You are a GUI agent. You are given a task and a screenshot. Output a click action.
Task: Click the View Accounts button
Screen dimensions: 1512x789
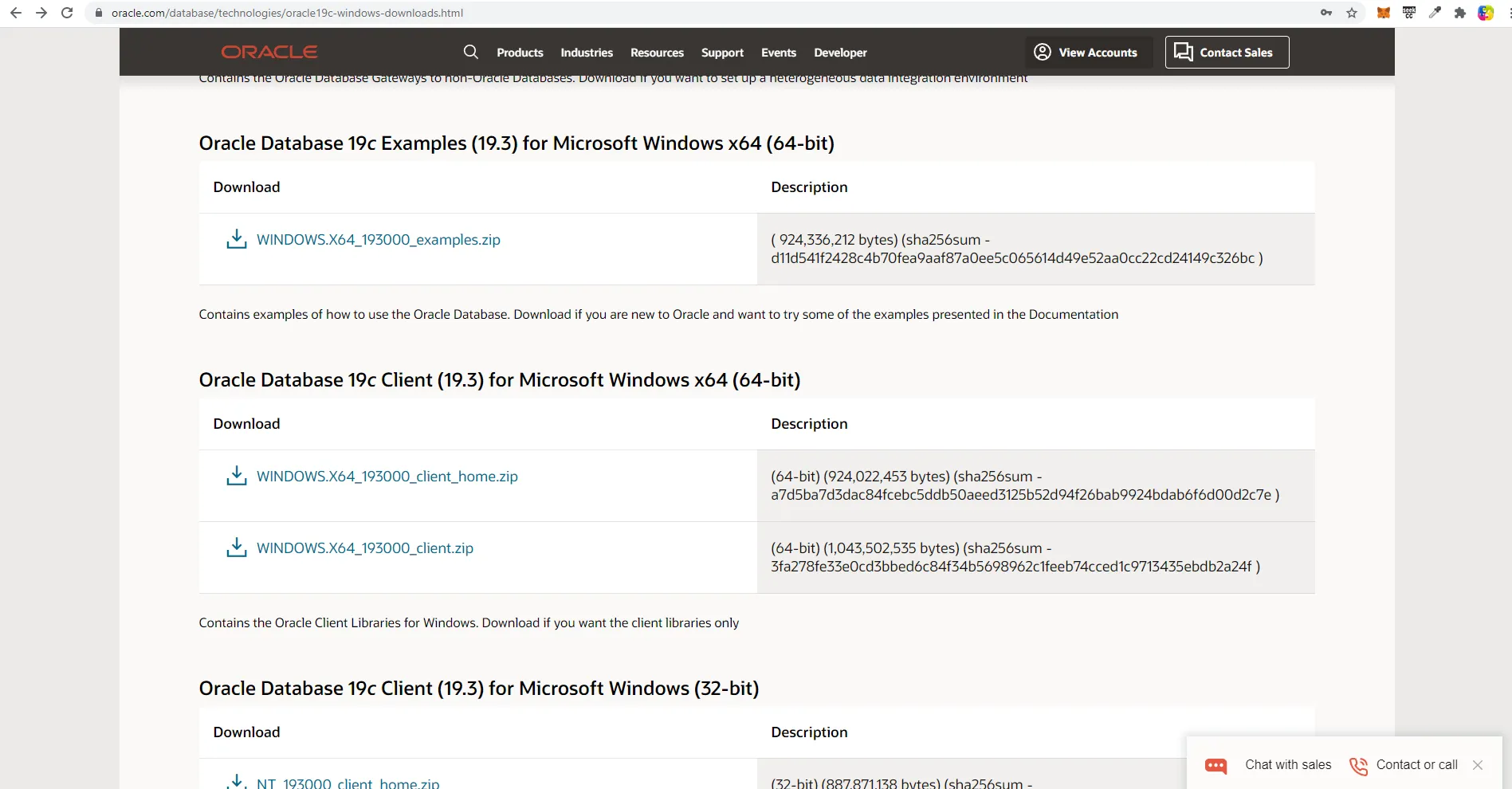1086,53
